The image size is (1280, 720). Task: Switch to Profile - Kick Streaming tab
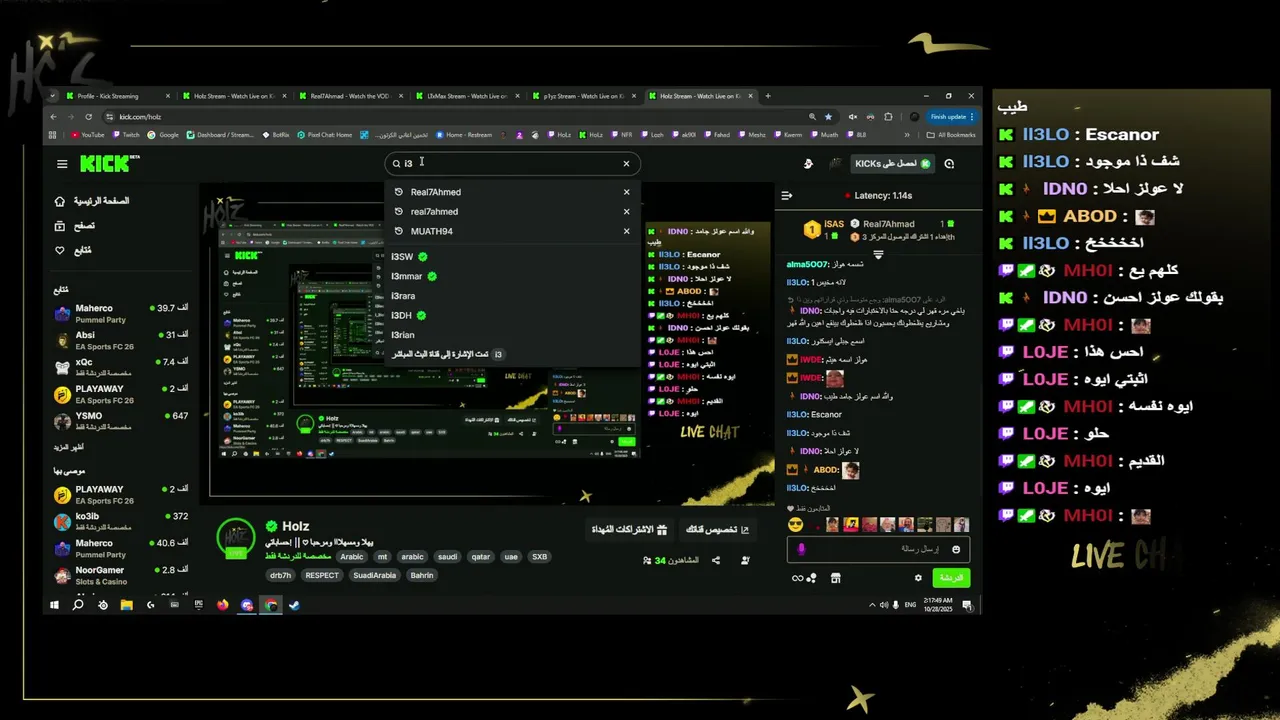pyautogui.click(x=117, y=96)
